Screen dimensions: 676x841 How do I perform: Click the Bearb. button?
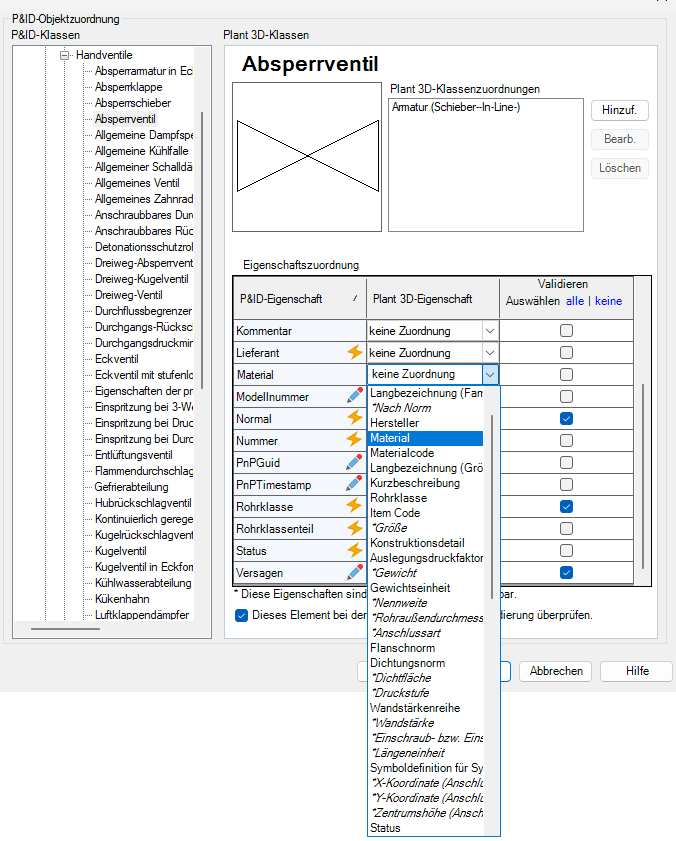620,139
